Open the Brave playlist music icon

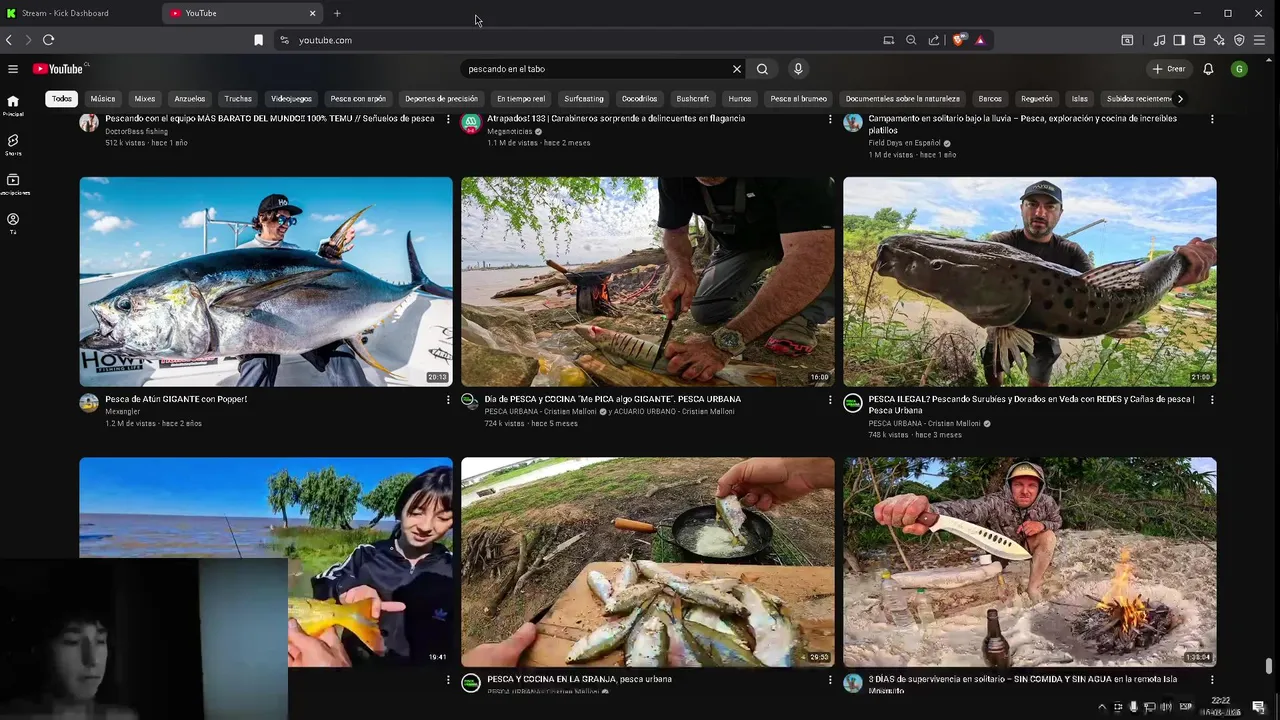(1159, 40)
